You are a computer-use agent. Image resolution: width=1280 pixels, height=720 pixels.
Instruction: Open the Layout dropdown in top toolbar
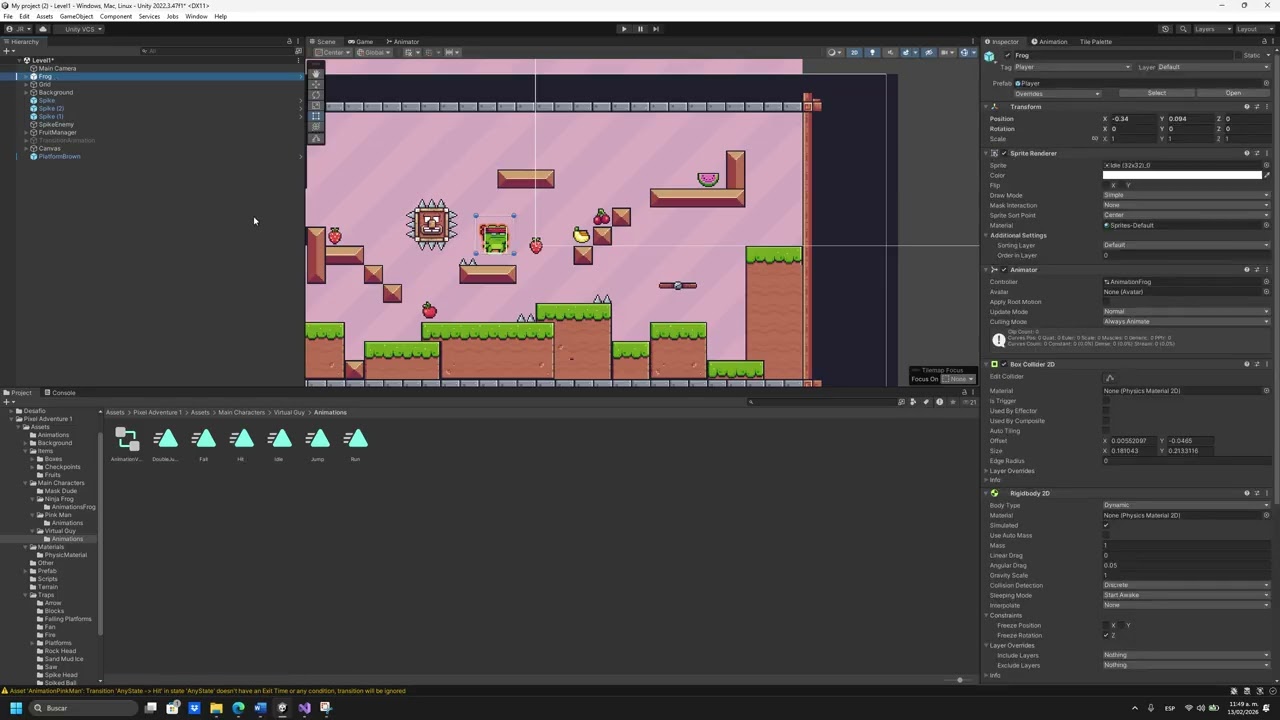[1252, 29]
